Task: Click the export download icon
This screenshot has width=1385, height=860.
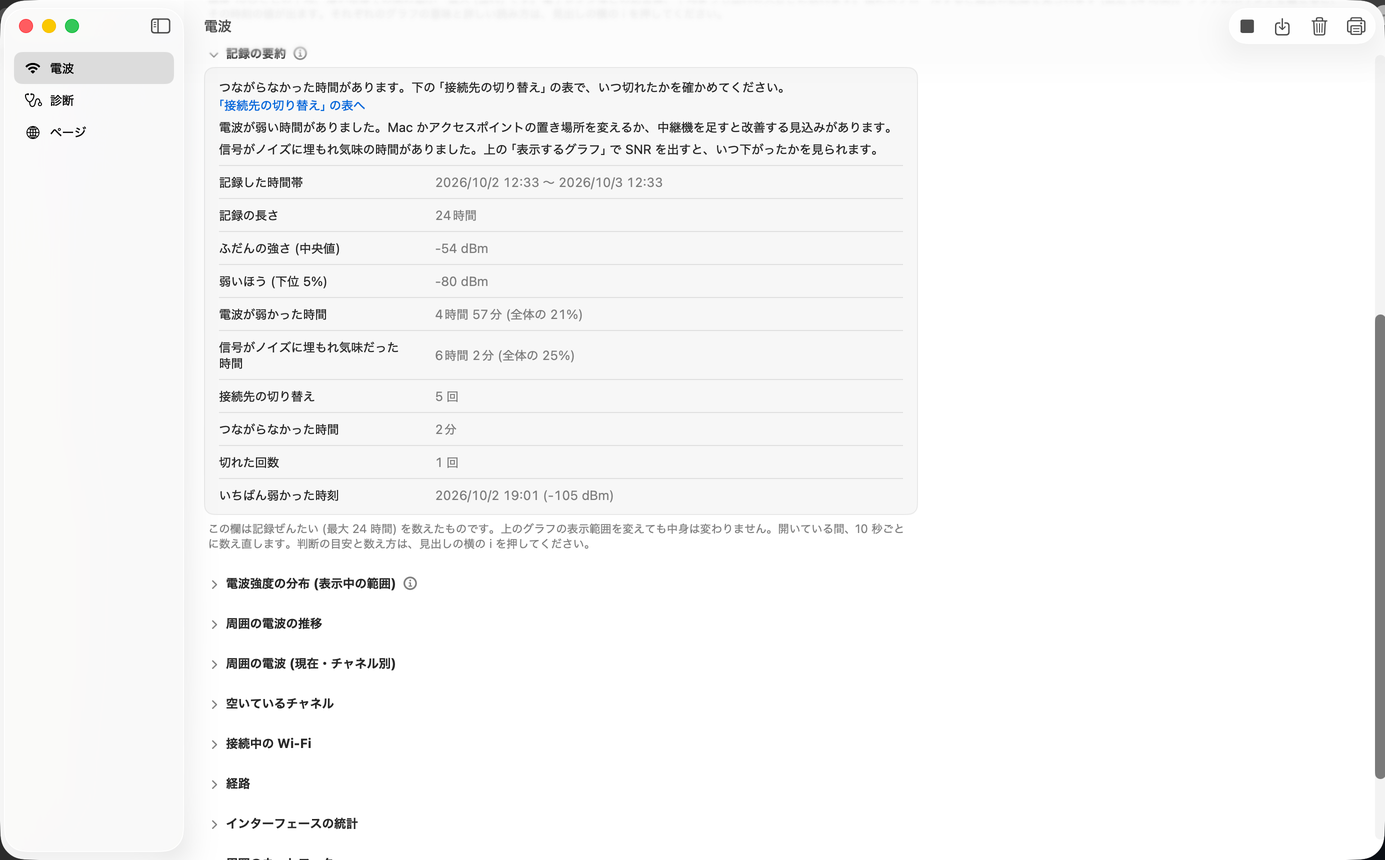Action: pos(1283,27)
